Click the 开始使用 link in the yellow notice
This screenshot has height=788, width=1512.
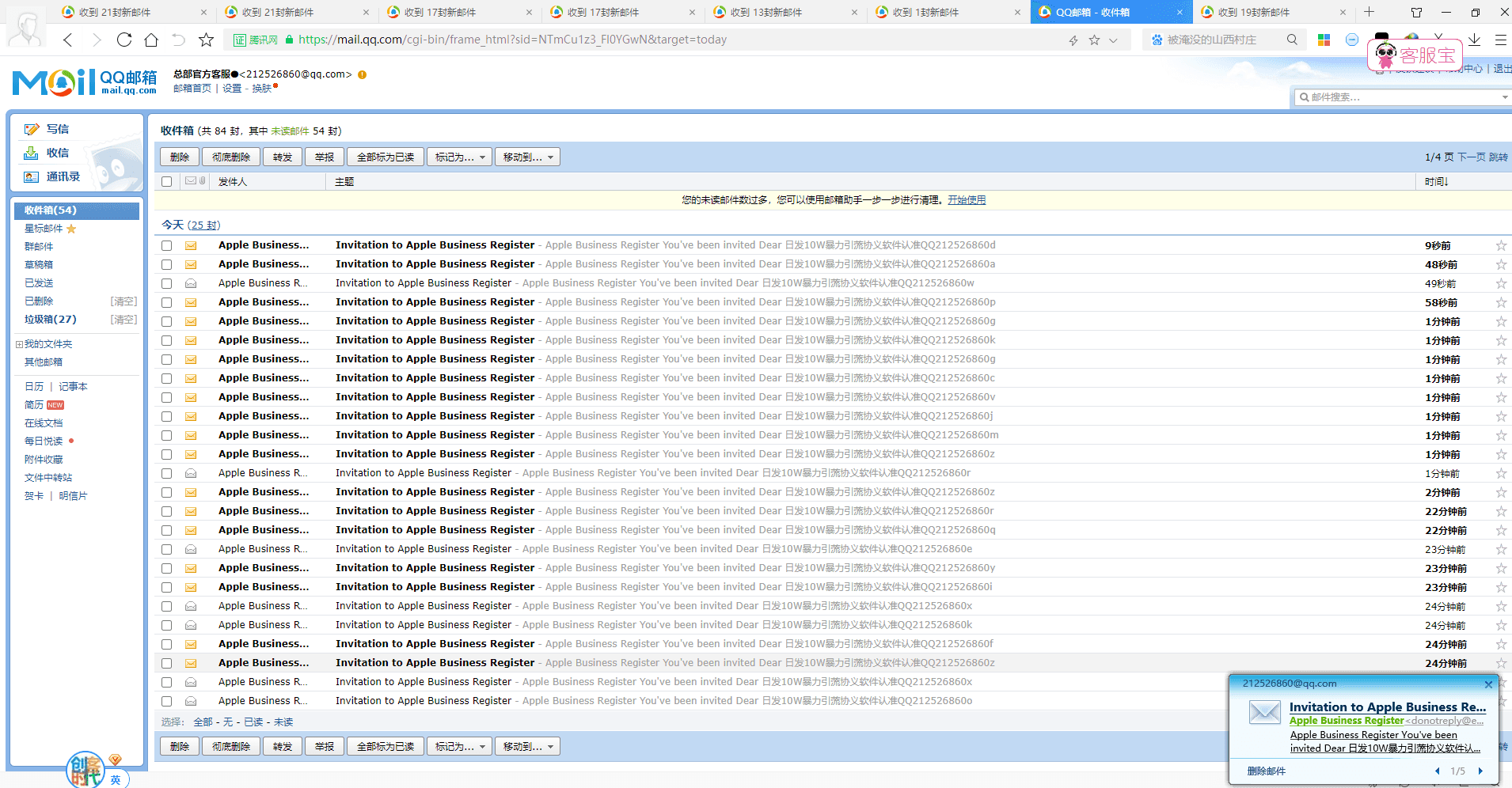[967, 200]
